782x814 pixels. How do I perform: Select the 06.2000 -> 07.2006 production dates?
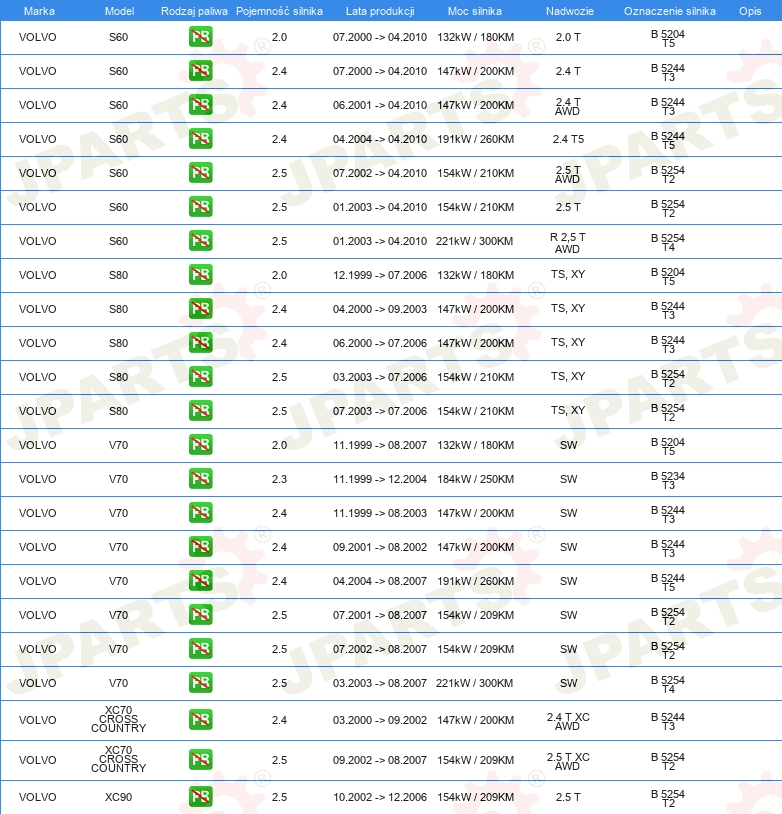point(380,343)
